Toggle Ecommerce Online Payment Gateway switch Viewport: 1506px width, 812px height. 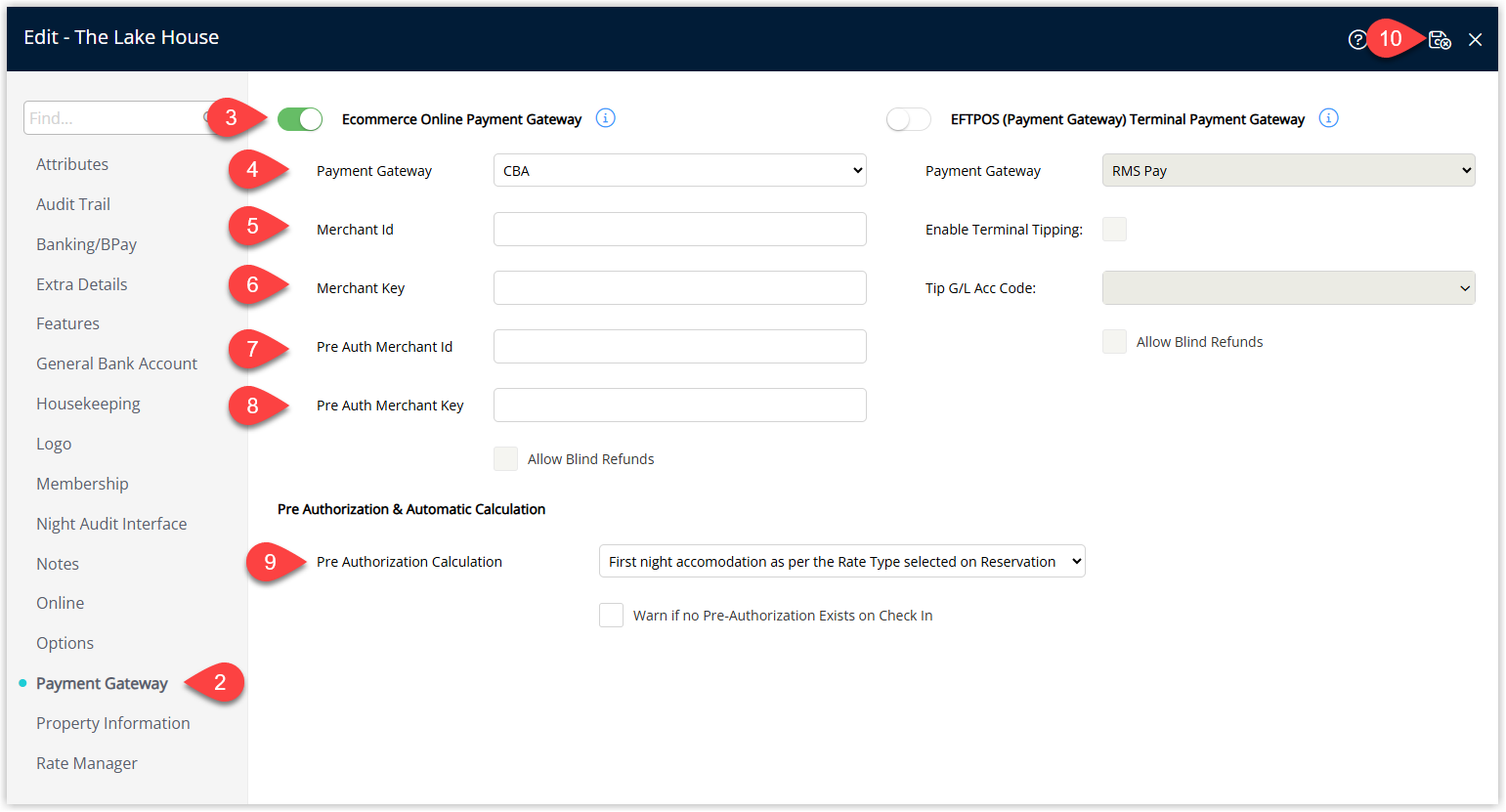(x=300, y=119)
